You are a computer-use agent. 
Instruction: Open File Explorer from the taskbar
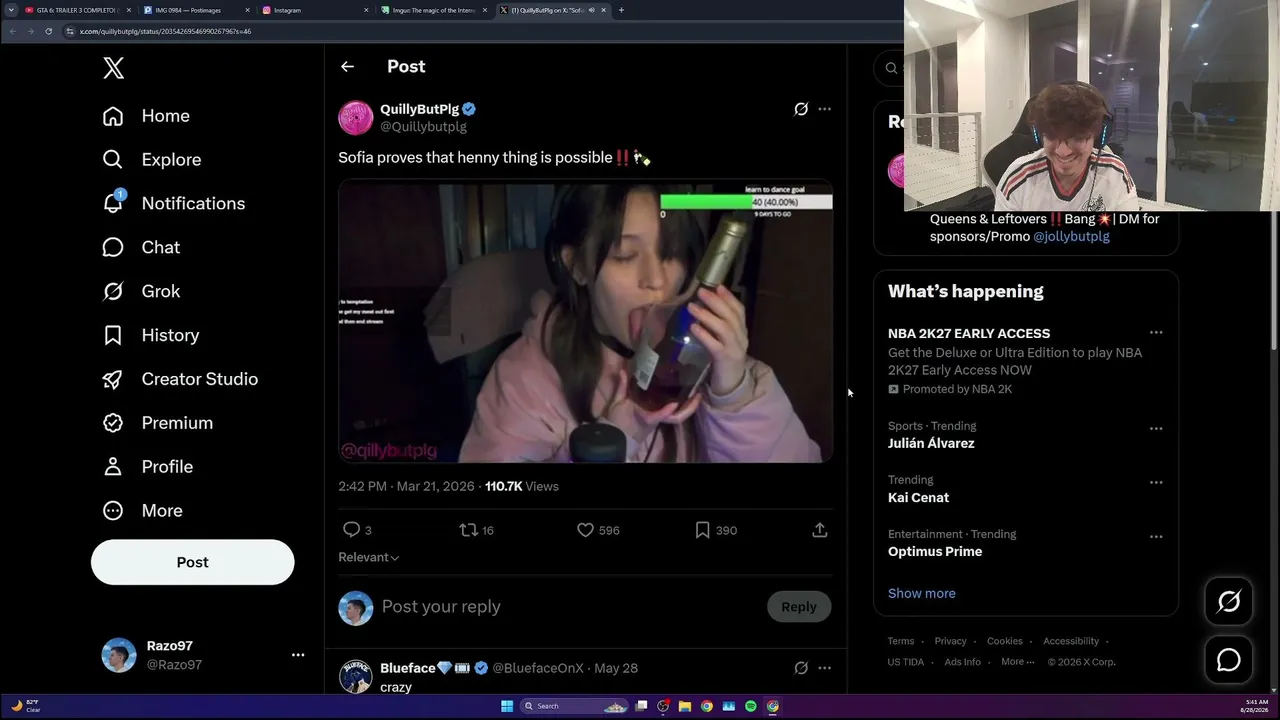[685, 706]
